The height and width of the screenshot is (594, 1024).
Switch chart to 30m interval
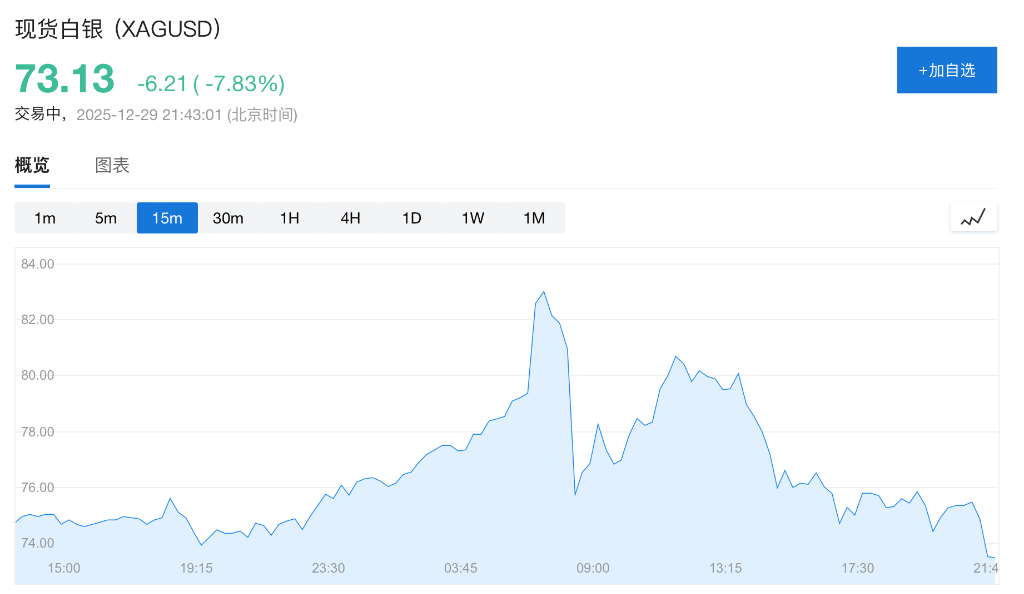(x=228, y=218)
